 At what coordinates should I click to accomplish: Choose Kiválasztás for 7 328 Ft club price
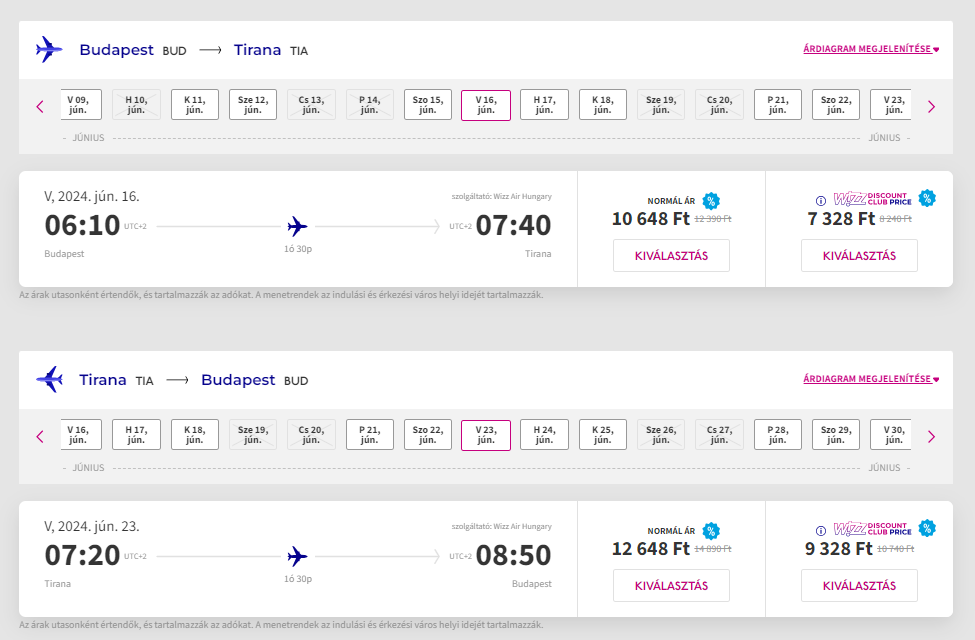[x=858, y=255]
